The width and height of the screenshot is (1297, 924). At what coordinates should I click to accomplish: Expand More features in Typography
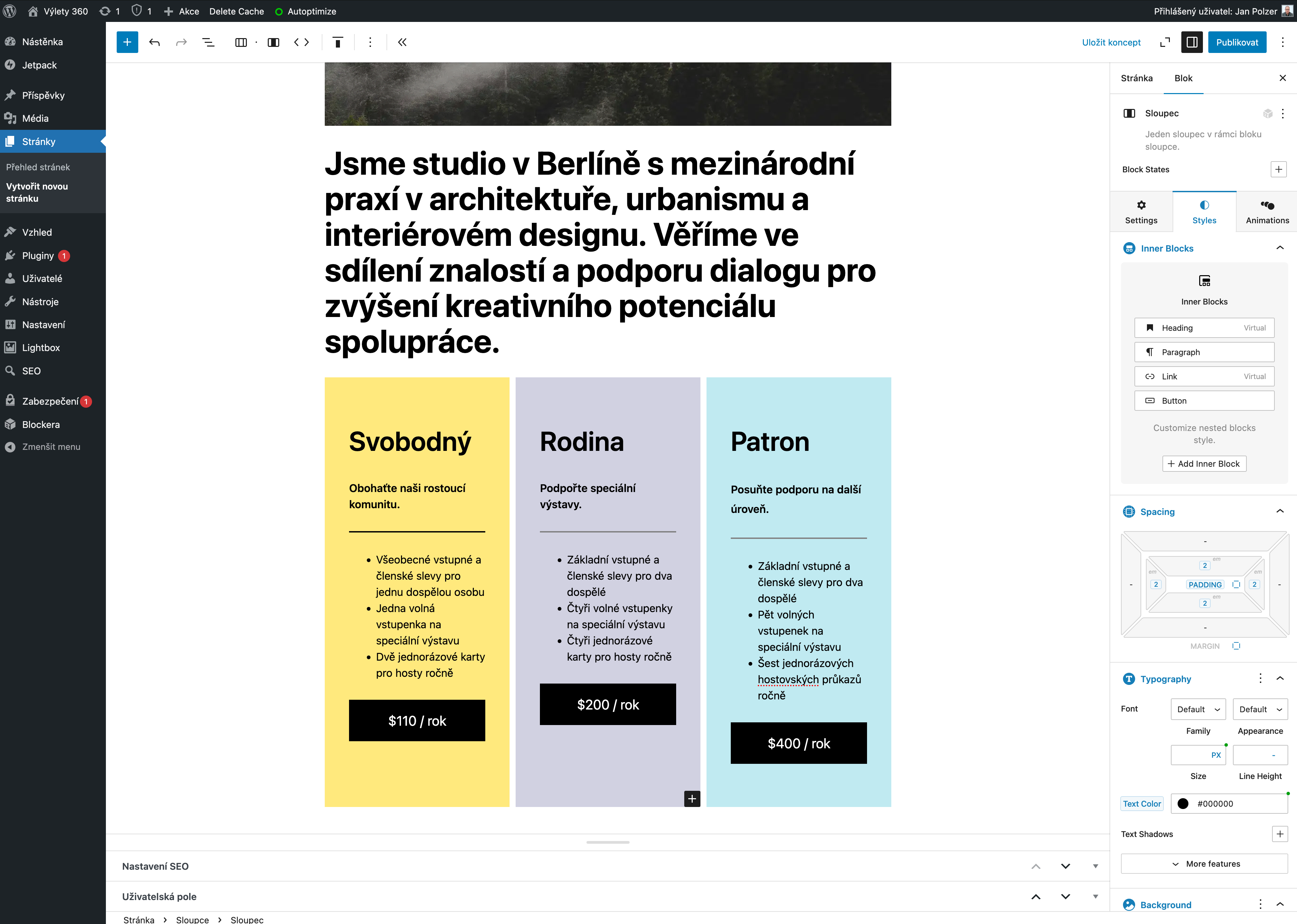[x=1204, y=864]
